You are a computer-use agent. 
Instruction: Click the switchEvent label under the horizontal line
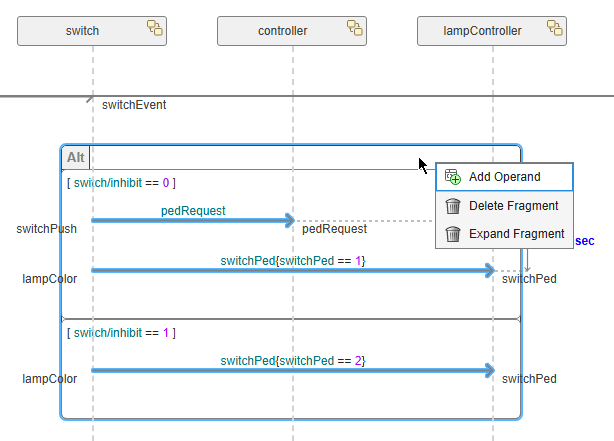(134, 105)
